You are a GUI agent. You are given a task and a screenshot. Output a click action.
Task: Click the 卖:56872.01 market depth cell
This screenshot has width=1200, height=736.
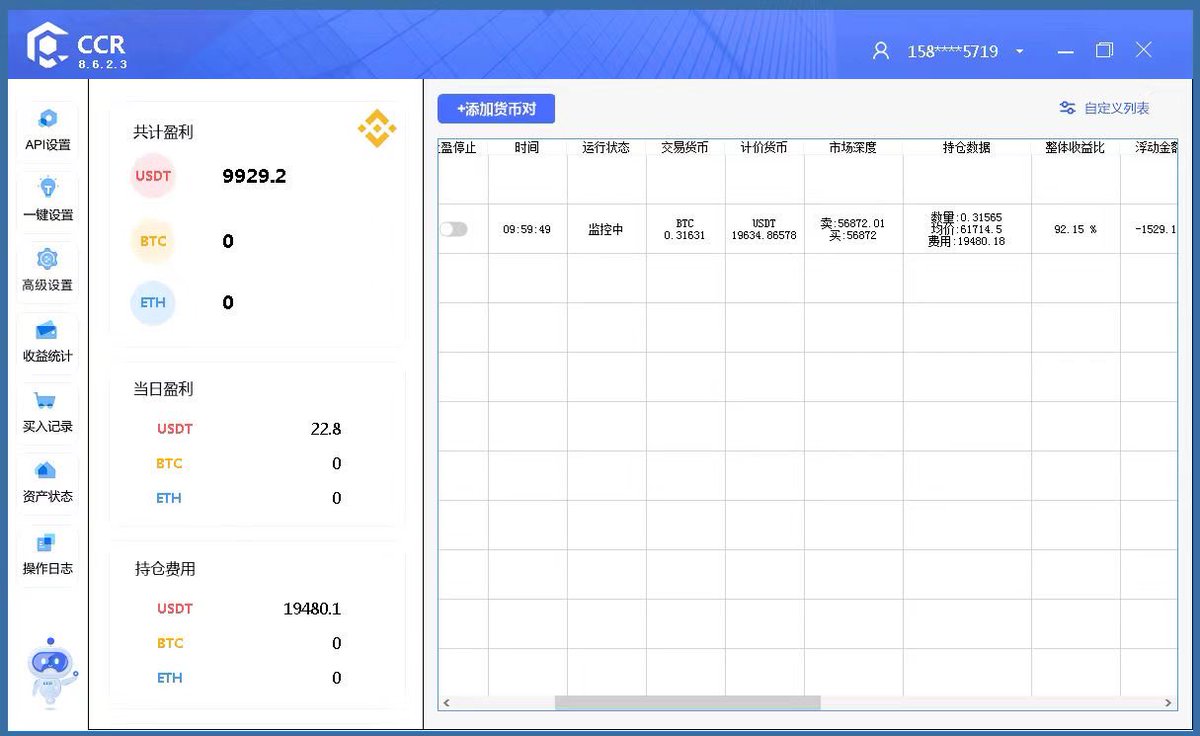pyautogui.click(x=853, y=229)
